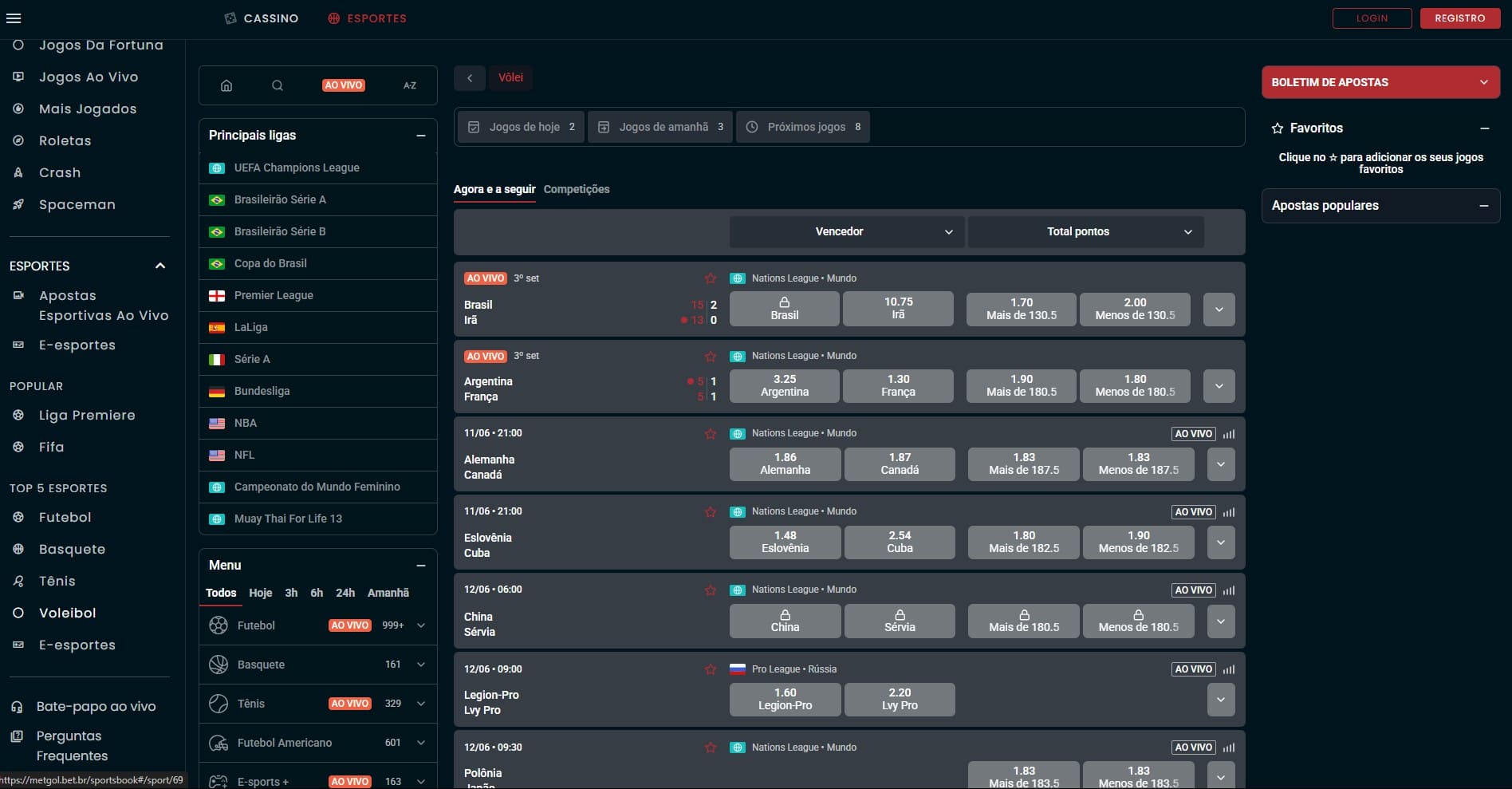The width and height of the screenshot is (1512, 789).
Task: Expand the Futebol row in Menu
Action: click(x=421, y=625)
